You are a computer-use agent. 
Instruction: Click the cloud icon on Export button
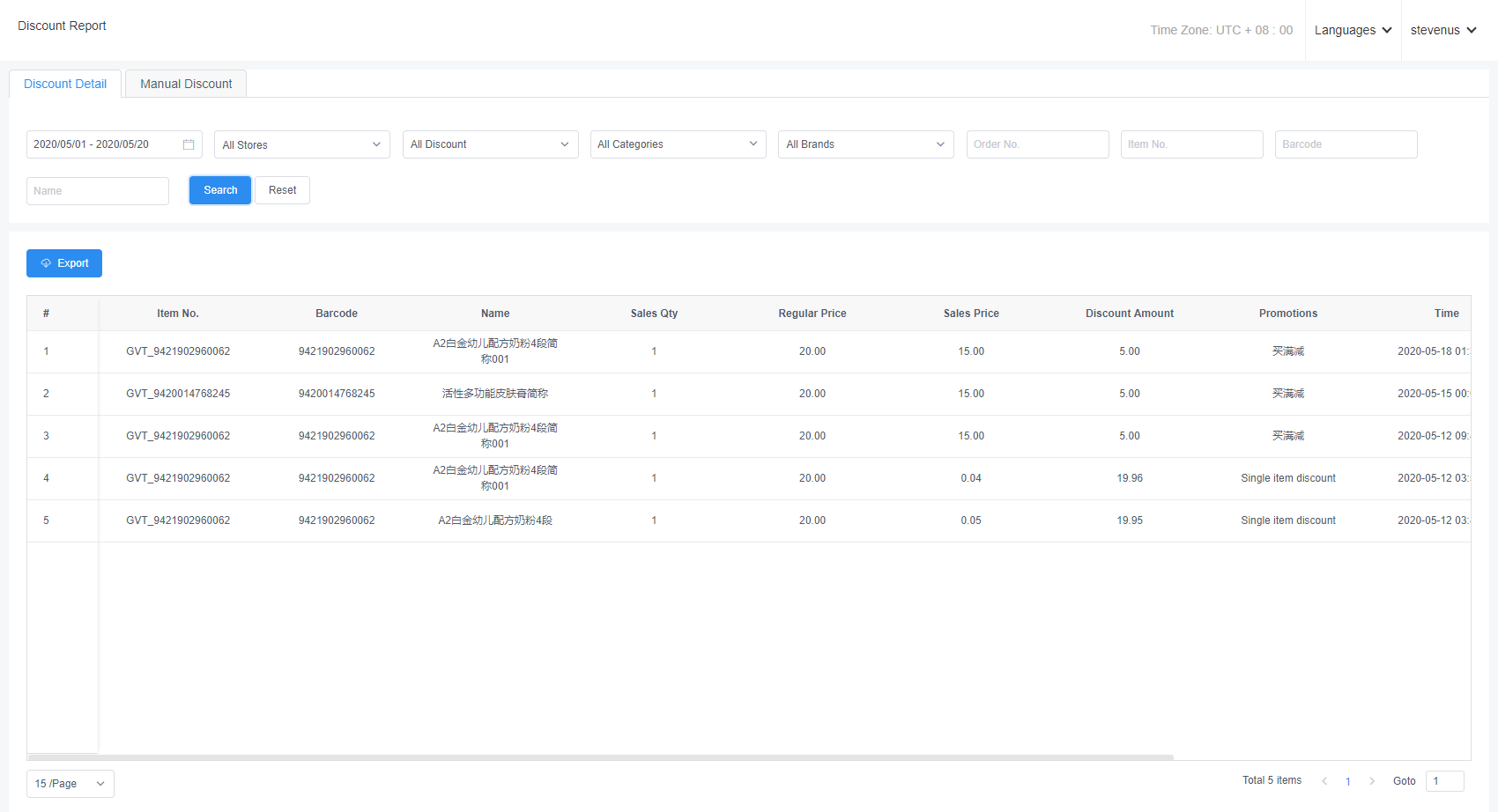tap(46, 263)
